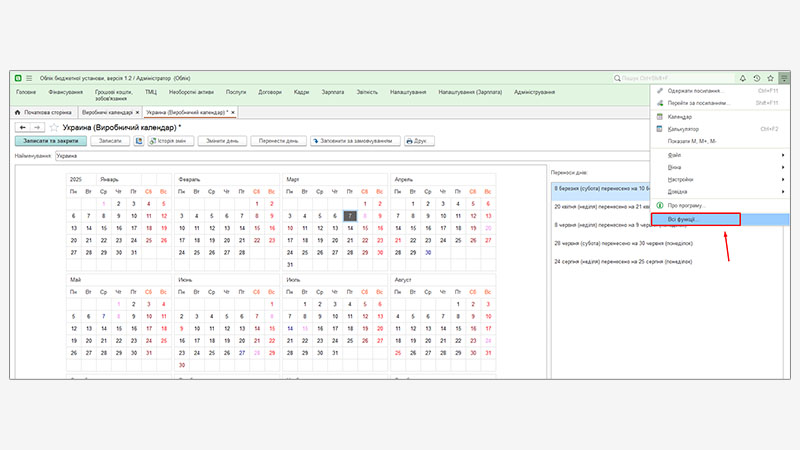Click the report icon beside Записати
Screen dimensions: 800x450
pos(139,142)
